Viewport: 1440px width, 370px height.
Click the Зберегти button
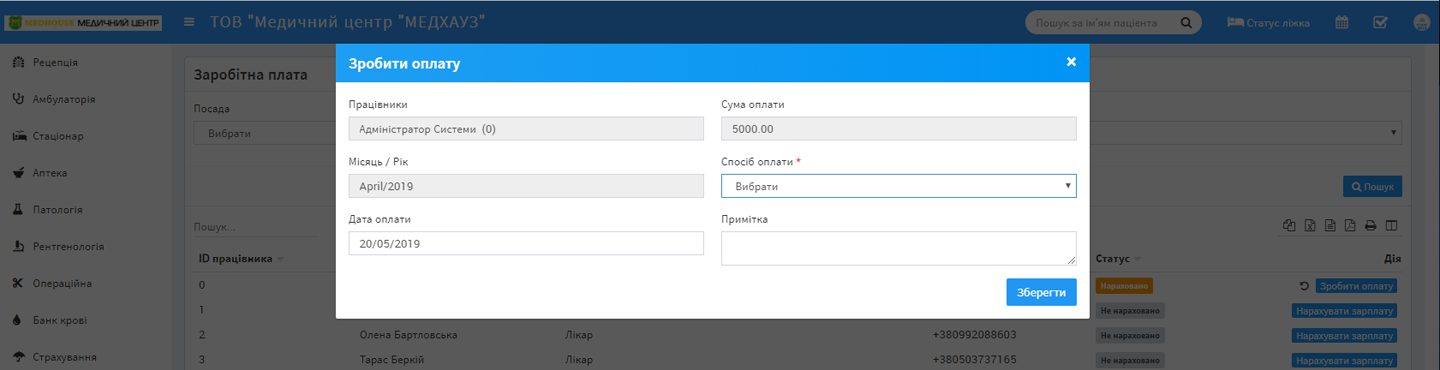coord(1041,292)
